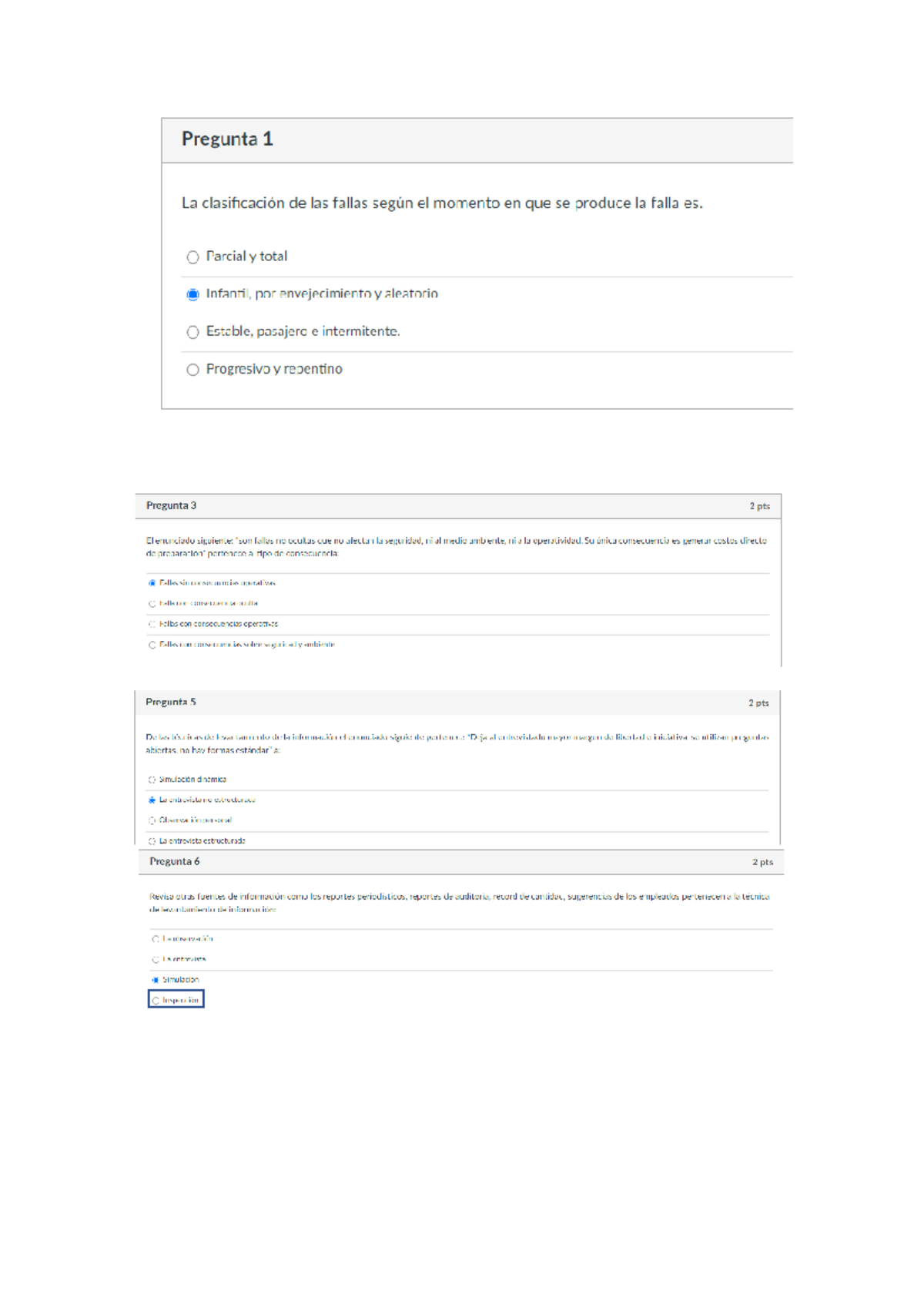The height and width of the screenshot is (1308, 924).
Task: Pick the 'Progresivo y repentino' option
Action: tap(192, 370)
